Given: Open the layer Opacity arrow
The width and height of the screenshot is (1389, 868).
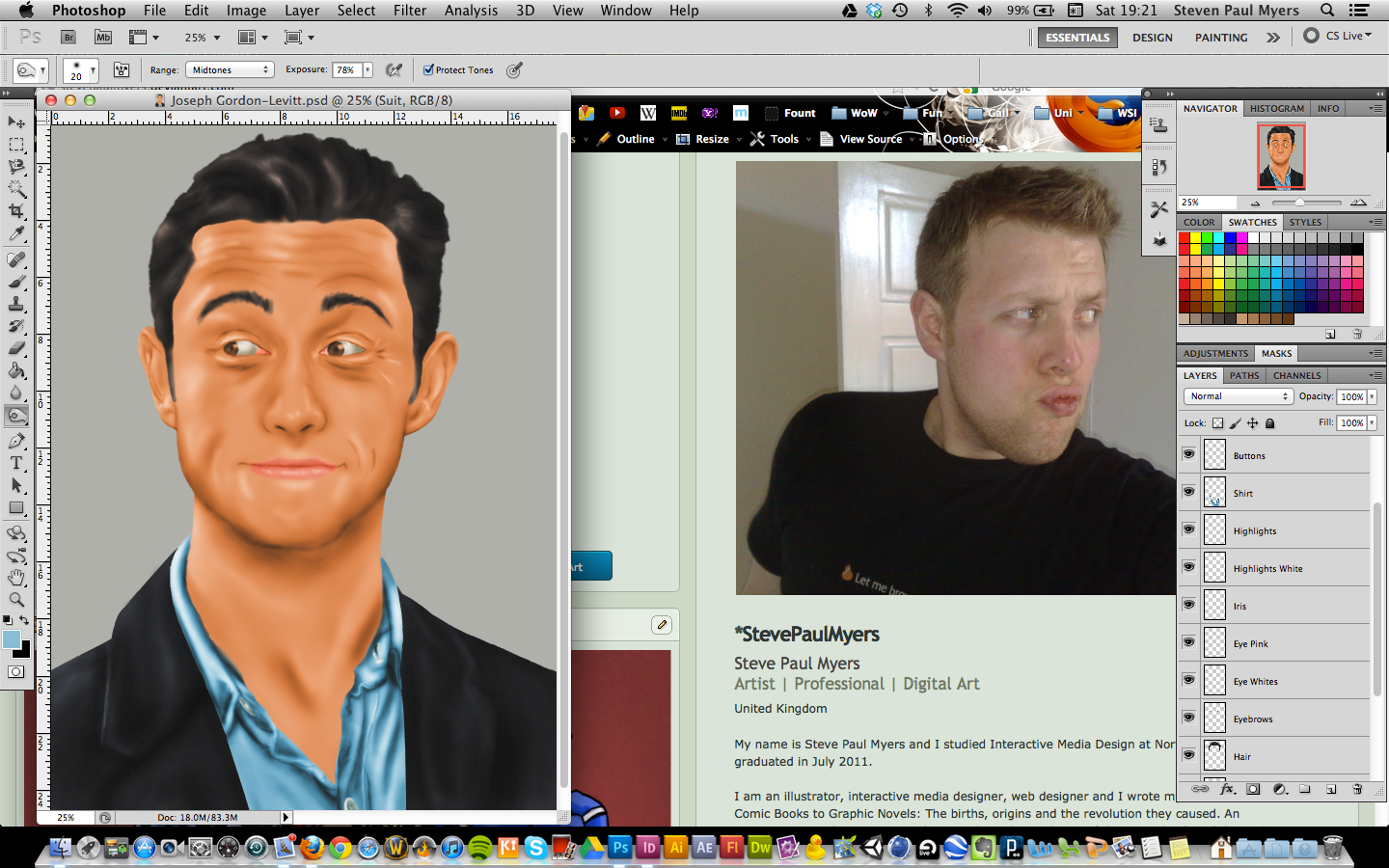Looking at the screenshot, I should click(1372, 396).
